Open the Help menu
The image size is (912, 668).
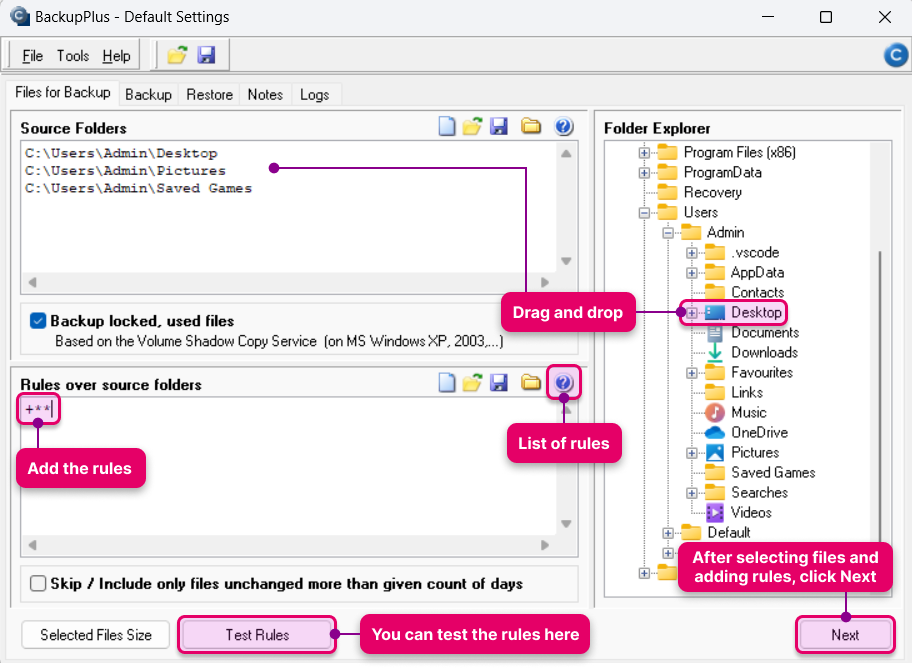[x=116, y=56]
